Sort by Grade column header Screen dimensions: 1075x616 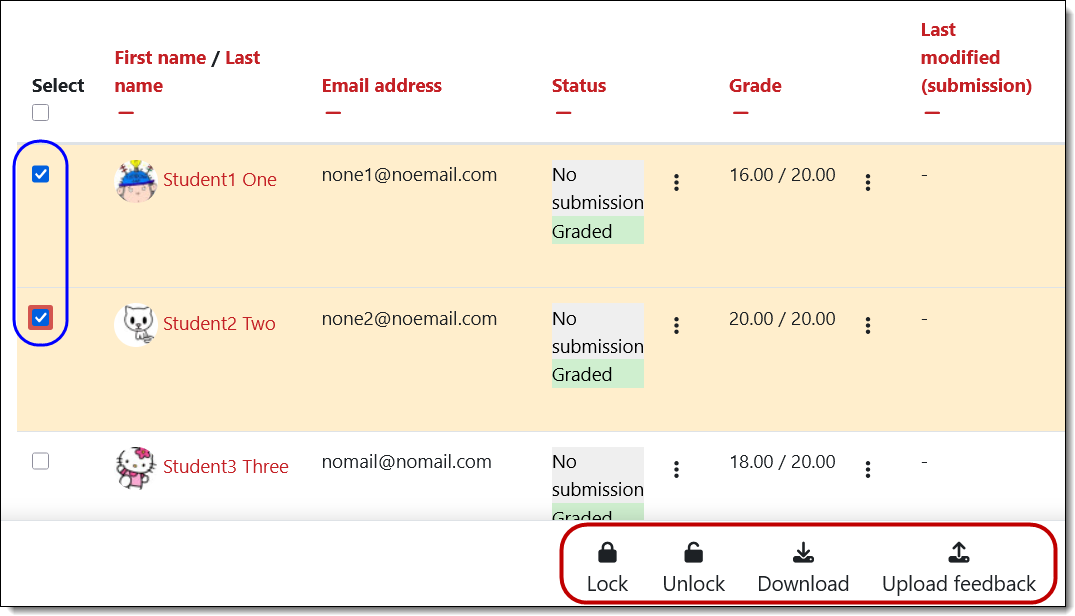[x=755, y=86]
